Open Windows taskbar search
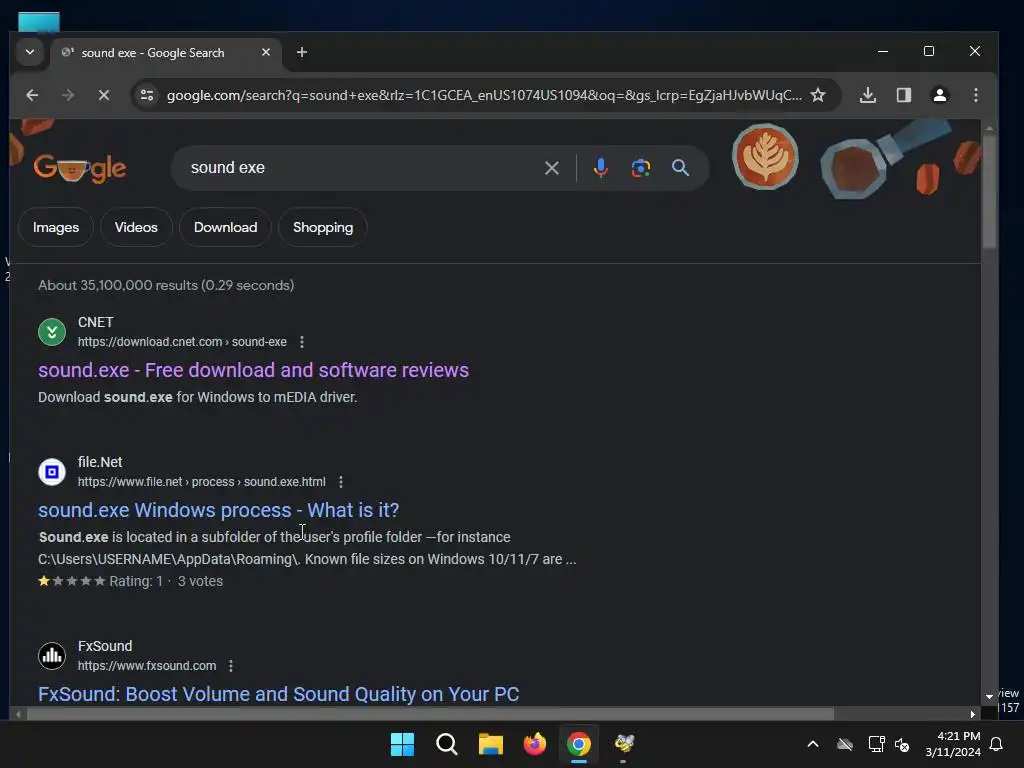The image size is (1024, 768). coord(447,744)
